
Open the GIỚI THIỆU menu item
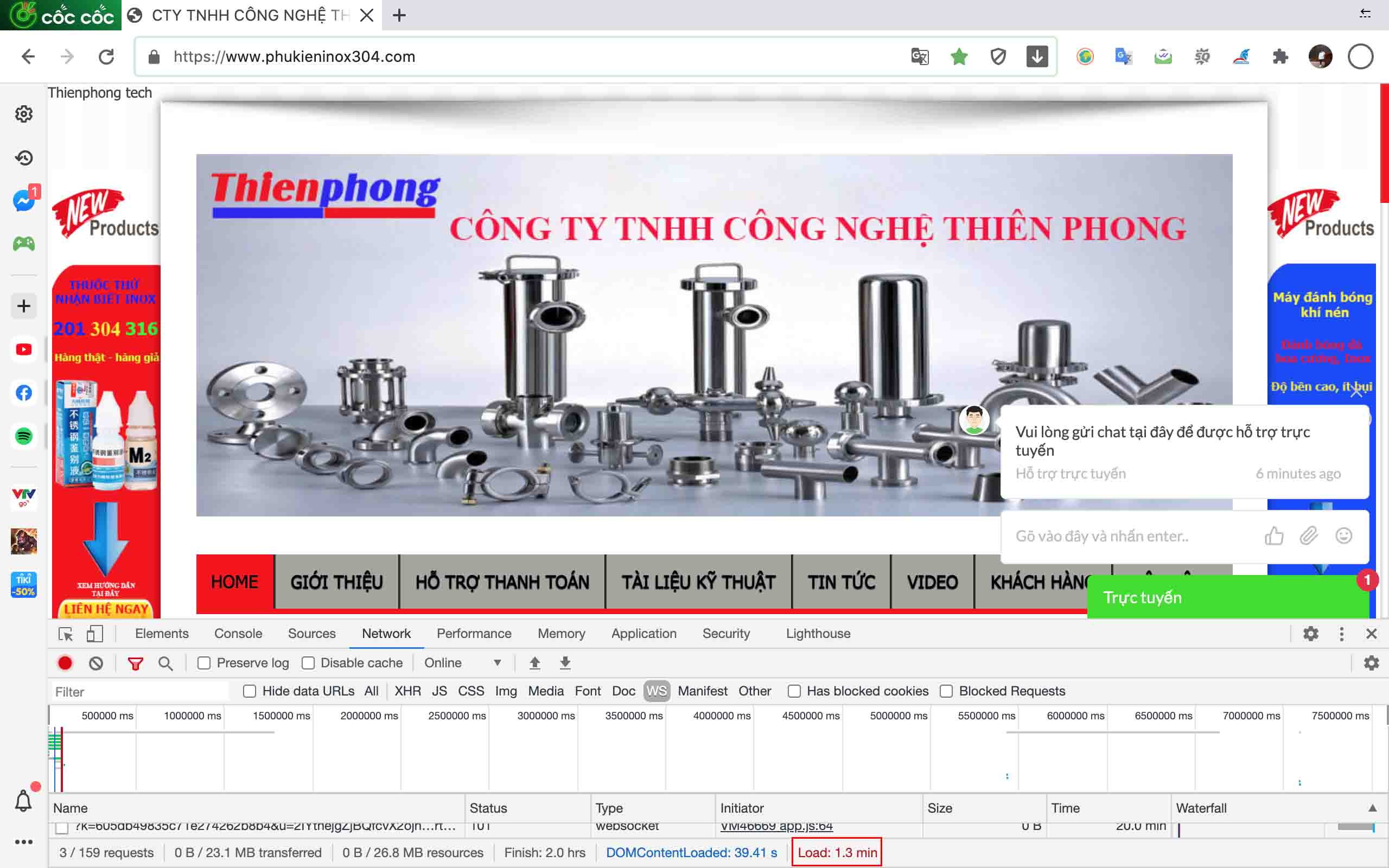coord(337,582)
